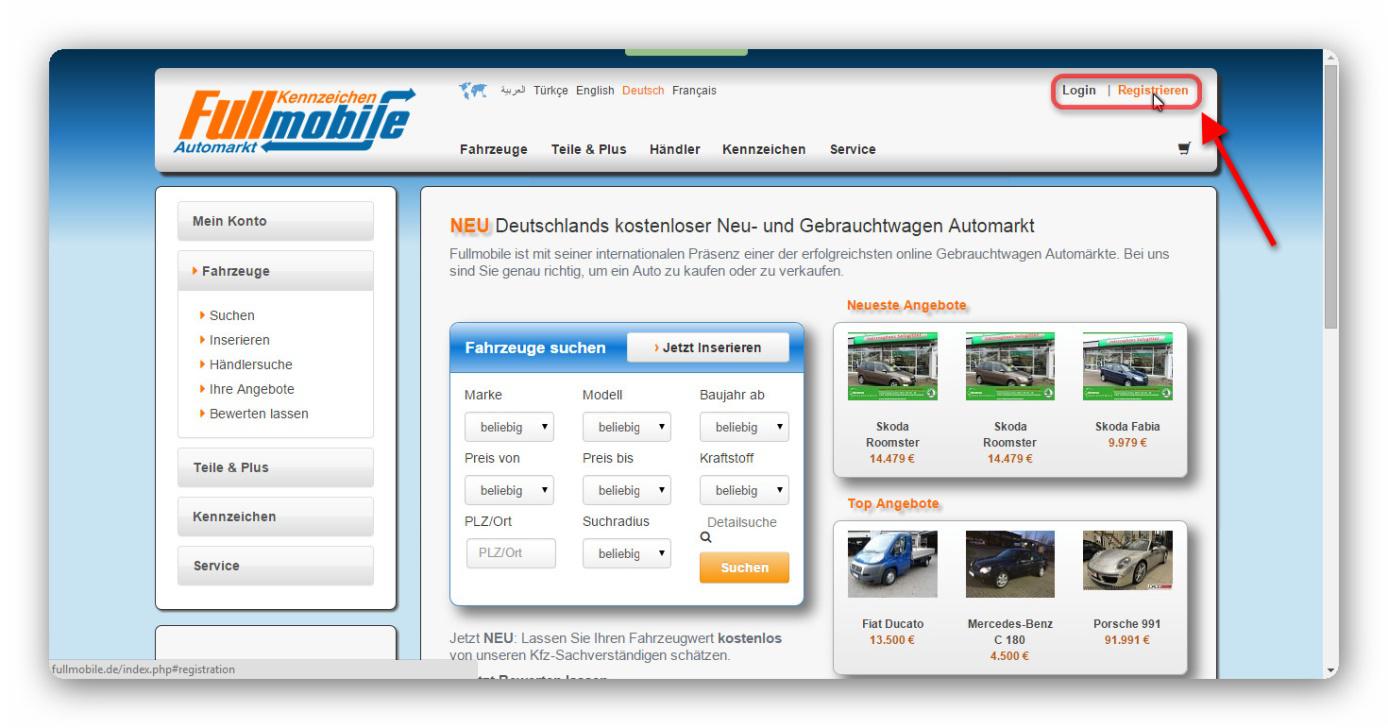This screenshot has height=728, width=1388.
Task: Click the world map language icon
Action: pos(471,91)
